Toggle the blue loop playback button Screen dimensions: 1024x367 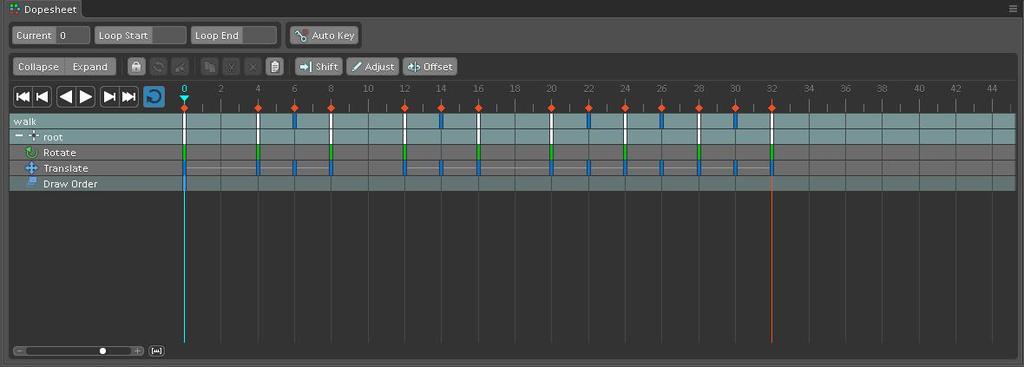click(x=154, y=97)
